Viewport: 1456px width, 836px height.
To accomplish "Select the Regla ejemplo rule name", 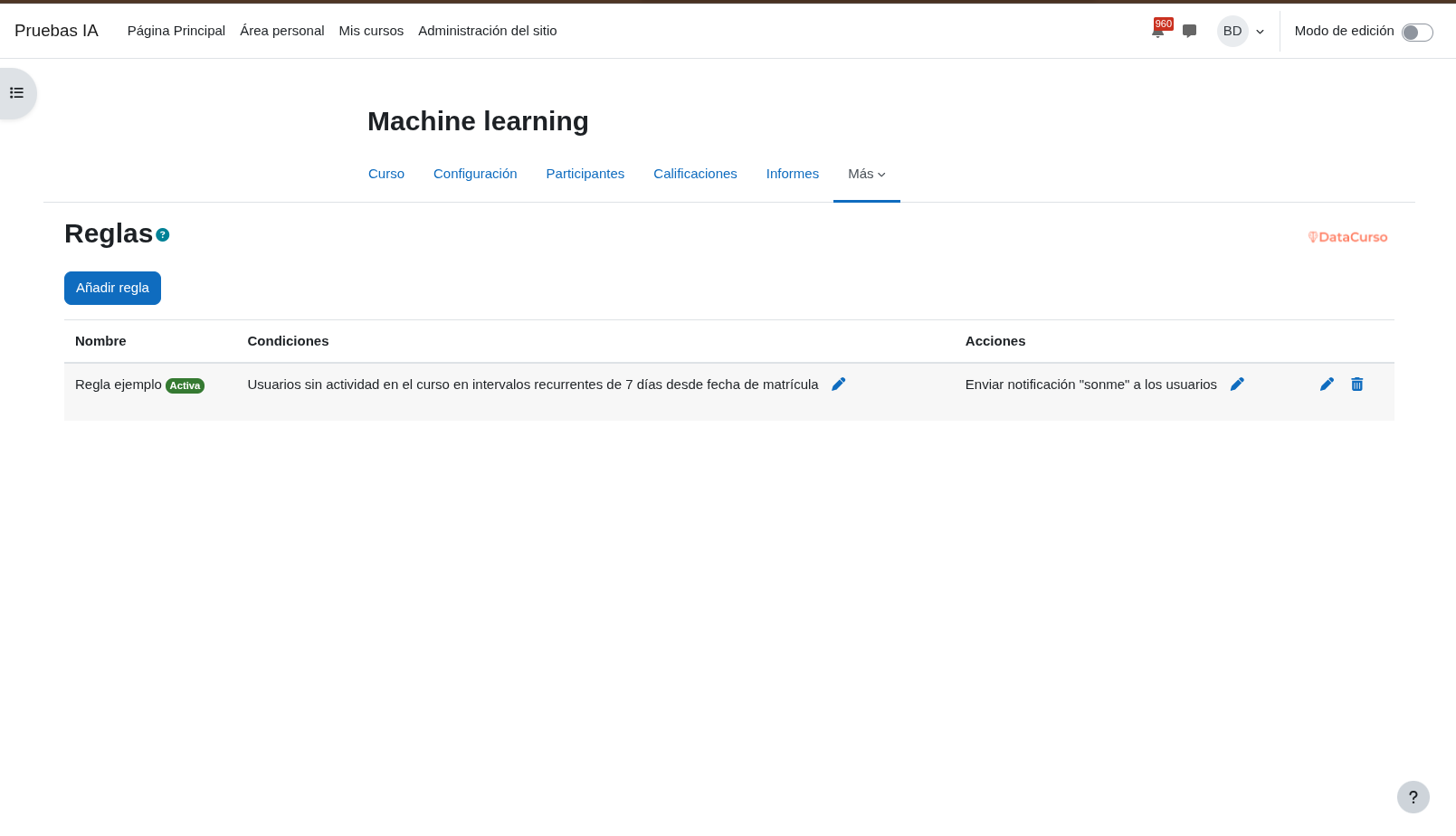I will tap(116, 384).
